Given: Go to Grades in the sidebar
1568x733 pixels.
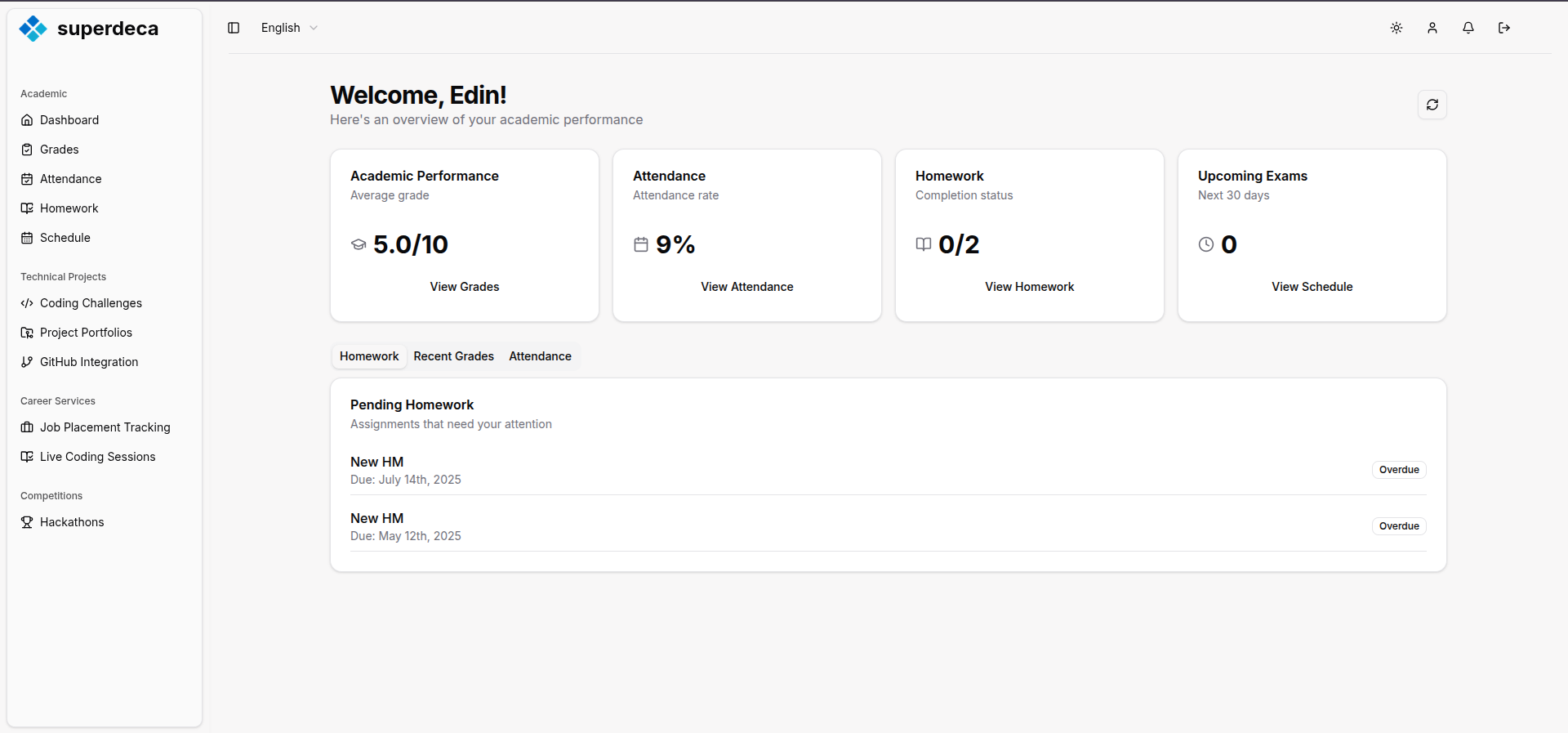Looking at the screenshot, I should (105, 150).
